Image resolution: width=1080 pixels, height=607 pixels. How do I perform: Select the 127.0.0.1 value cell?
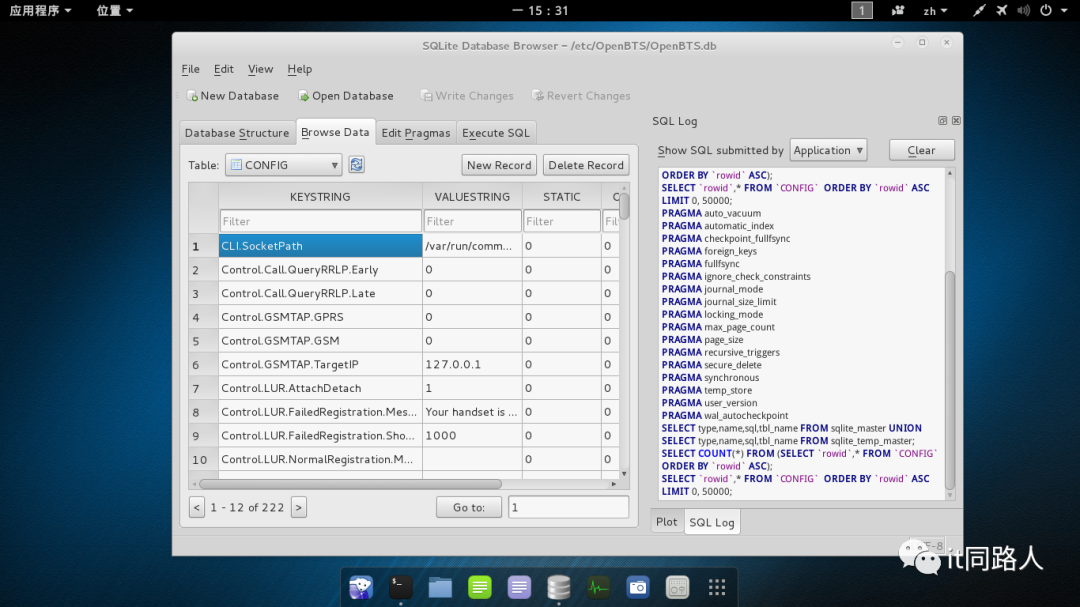[472, 364]
